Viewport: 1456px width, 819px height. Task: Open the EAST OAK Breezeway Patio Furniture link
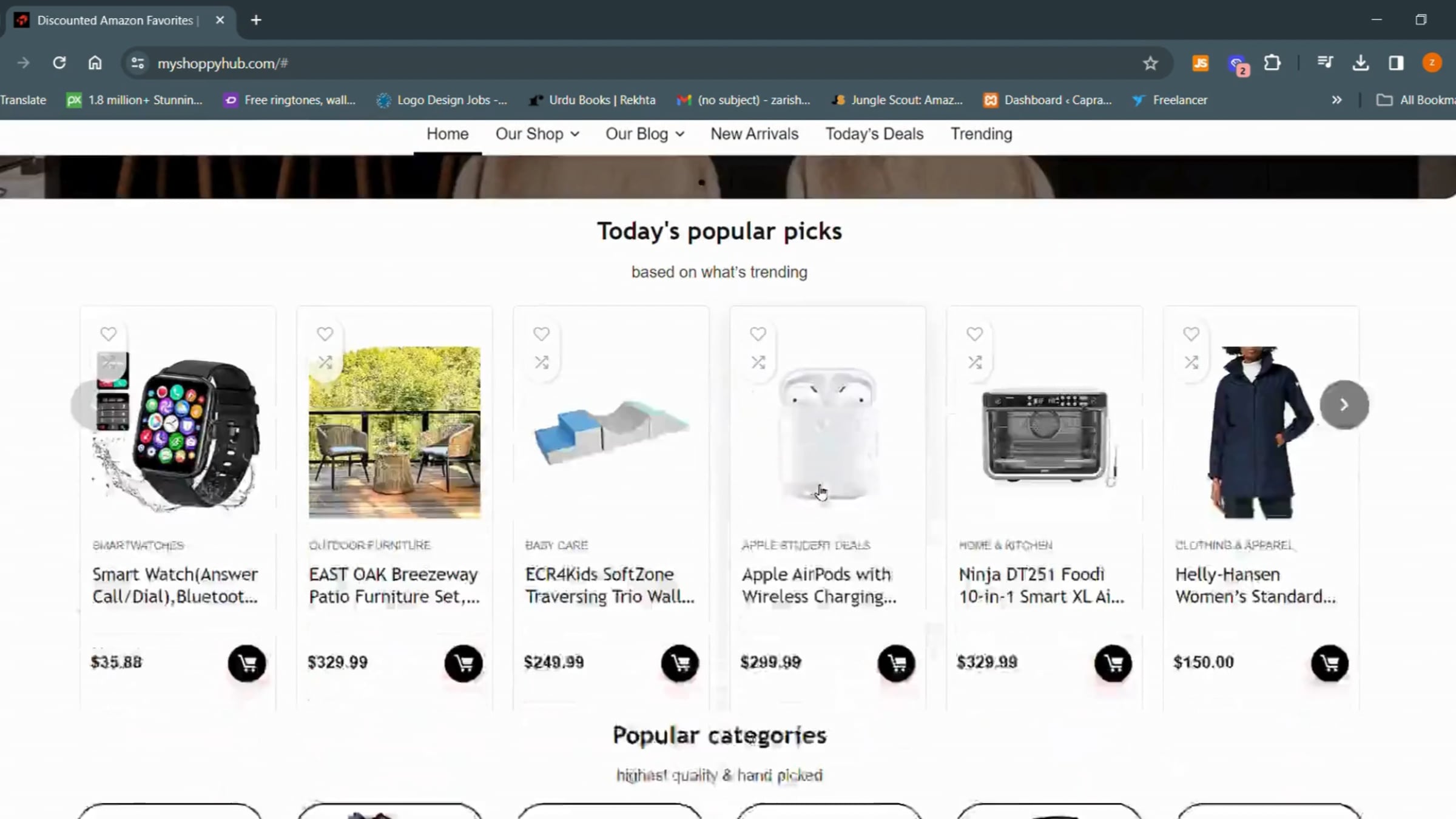[394, 585]
